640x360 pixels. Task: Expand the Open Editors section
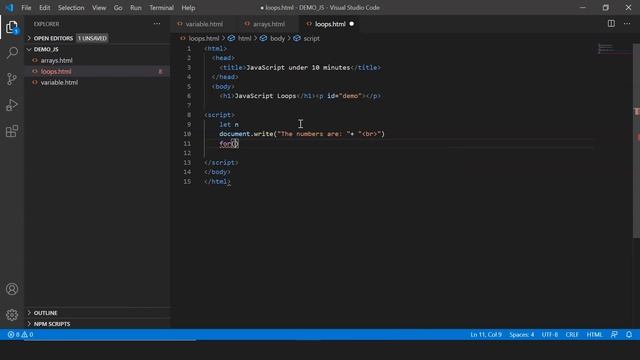coord(29,38)
